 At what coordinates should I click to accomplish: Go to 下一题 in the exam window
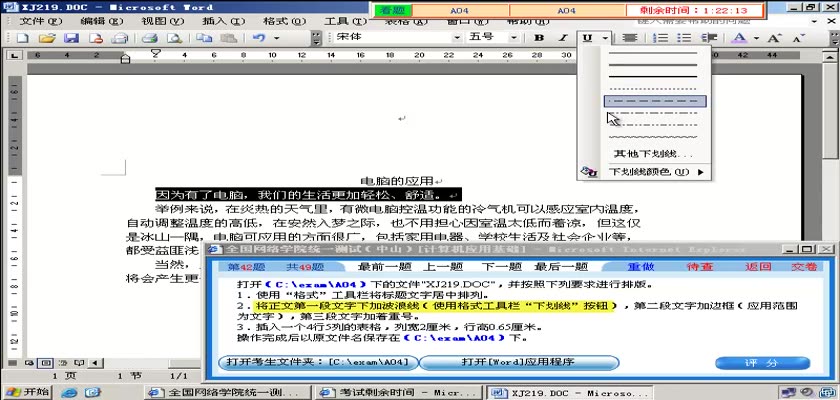pyautogui.click(x=501, y=267)
